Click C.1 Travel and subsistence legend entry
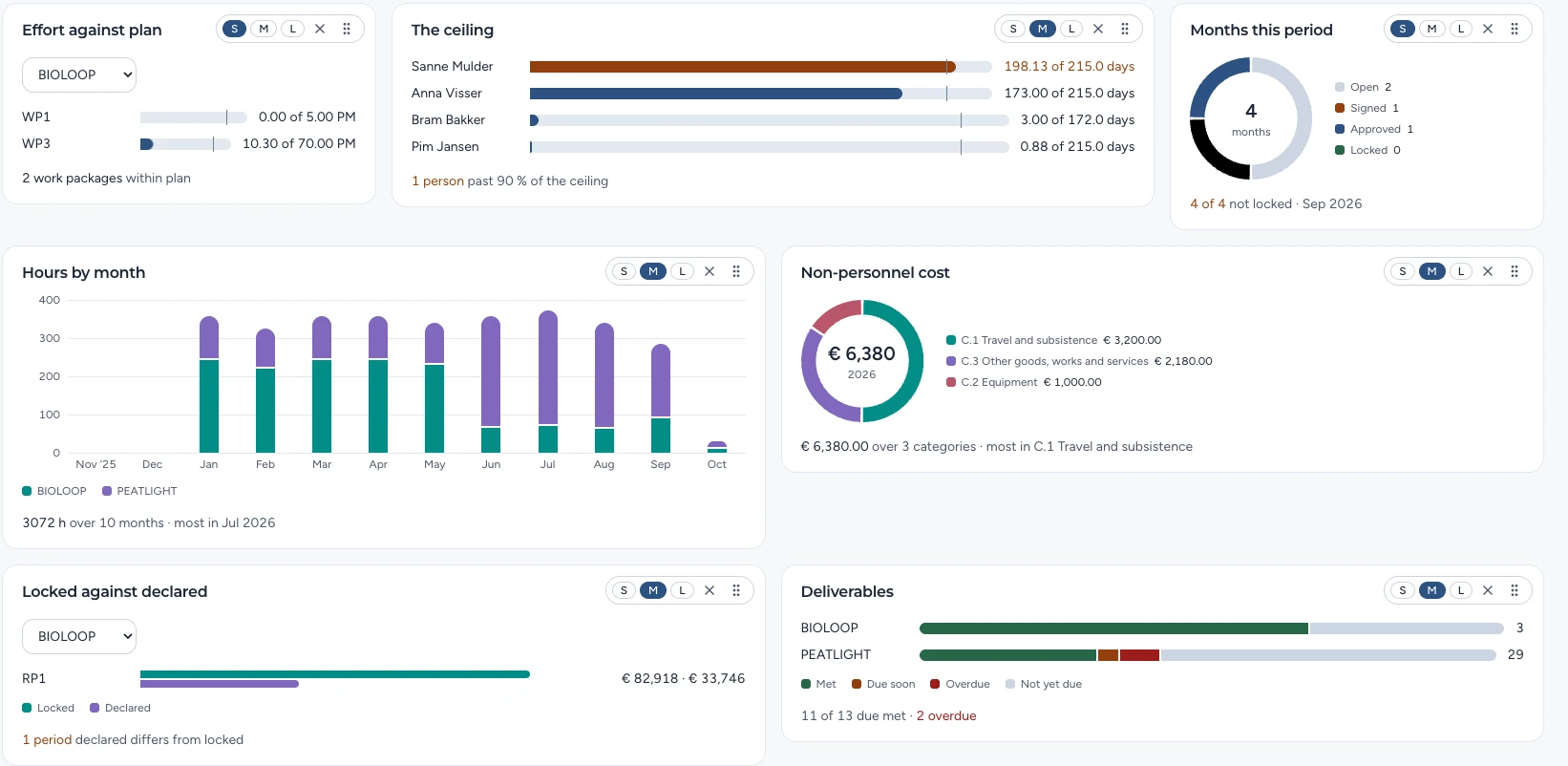 coord(1053,340)
